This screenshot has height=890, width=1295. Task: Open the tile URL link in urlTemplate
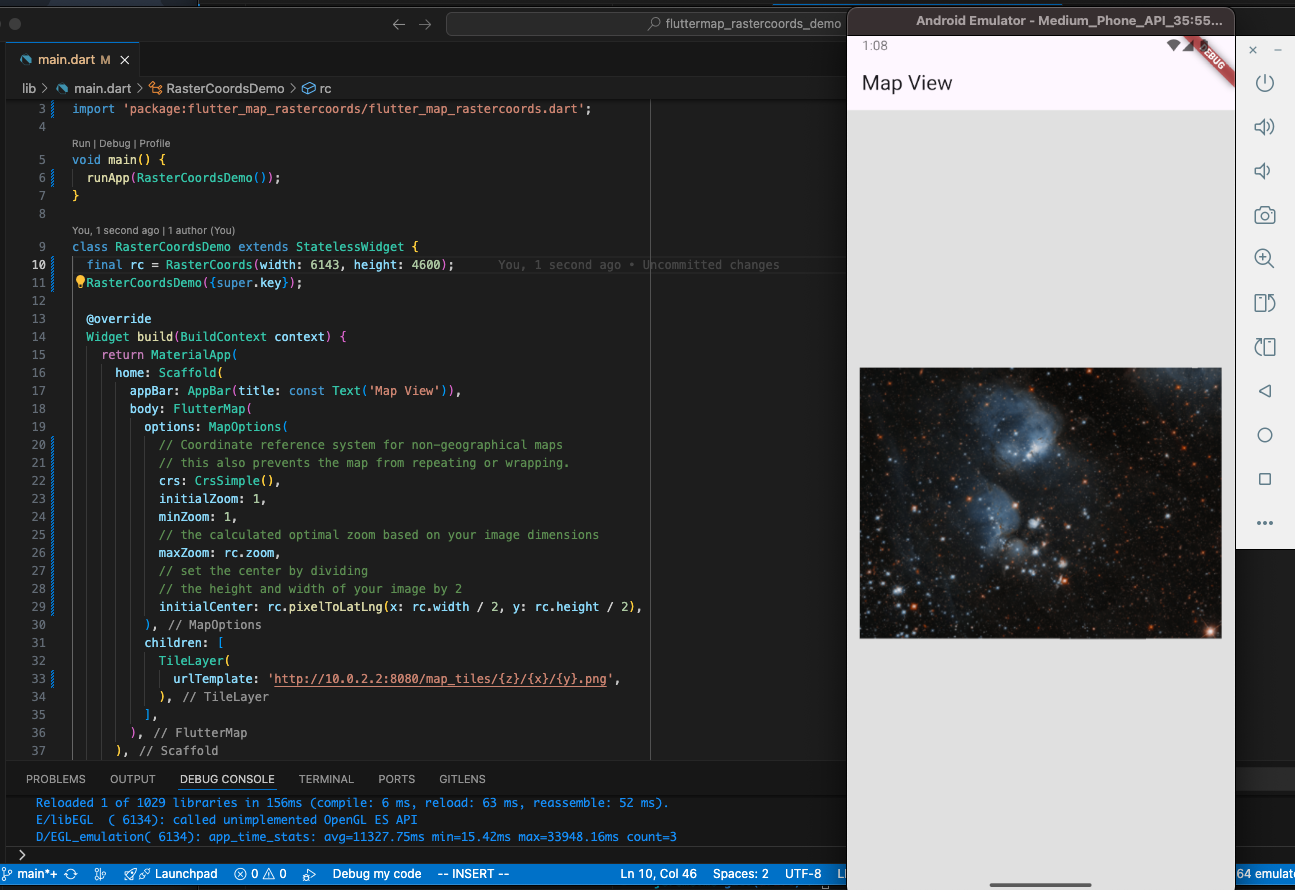440,679
